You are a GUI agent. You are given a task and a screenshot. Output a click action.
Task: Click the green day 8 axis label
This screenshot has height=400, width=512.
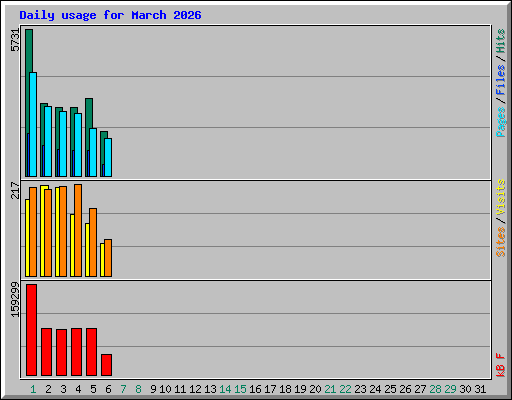138,389
